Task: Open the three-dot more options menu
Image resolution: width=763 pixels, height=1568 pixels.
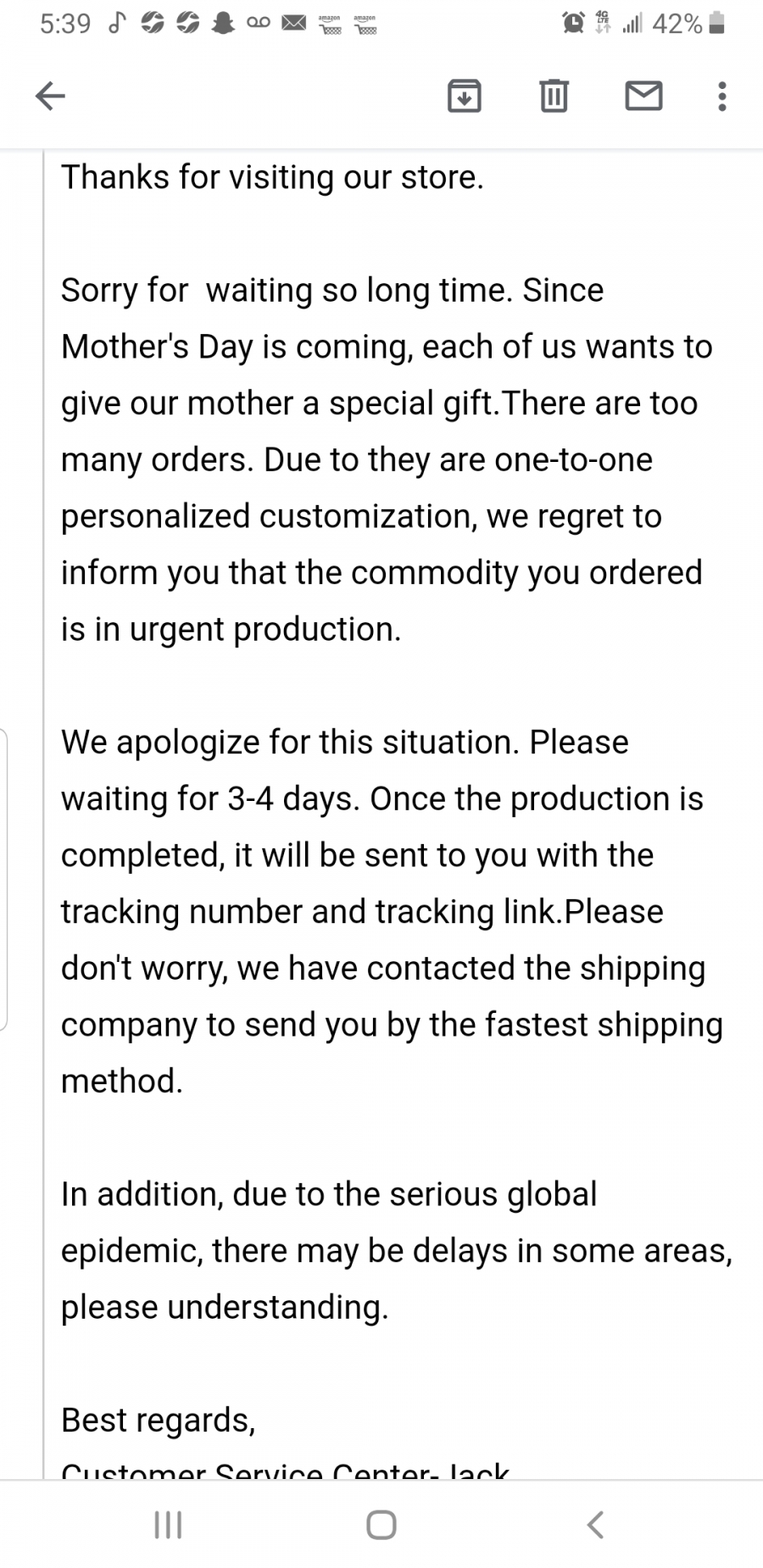Action: (x=721, y=96)
